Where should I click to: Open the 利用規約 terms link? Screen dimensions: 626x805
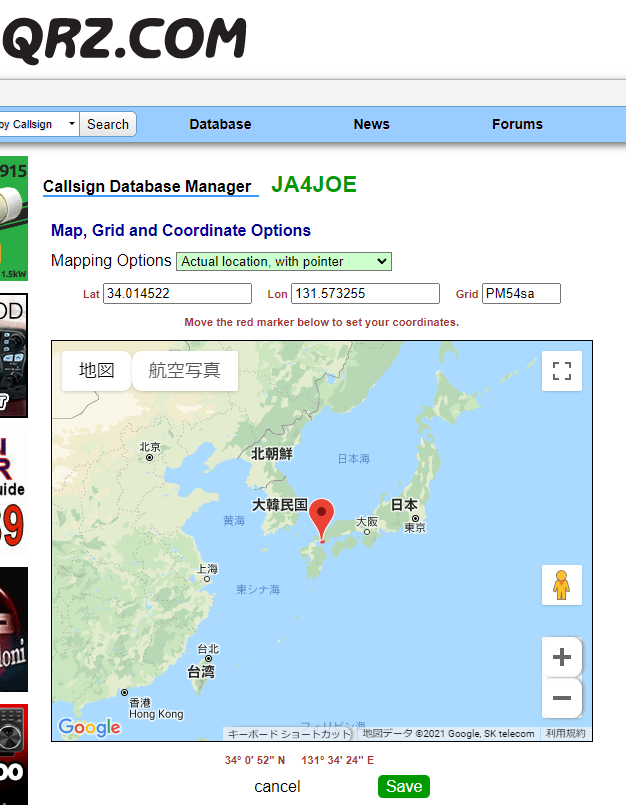point(565,733)
